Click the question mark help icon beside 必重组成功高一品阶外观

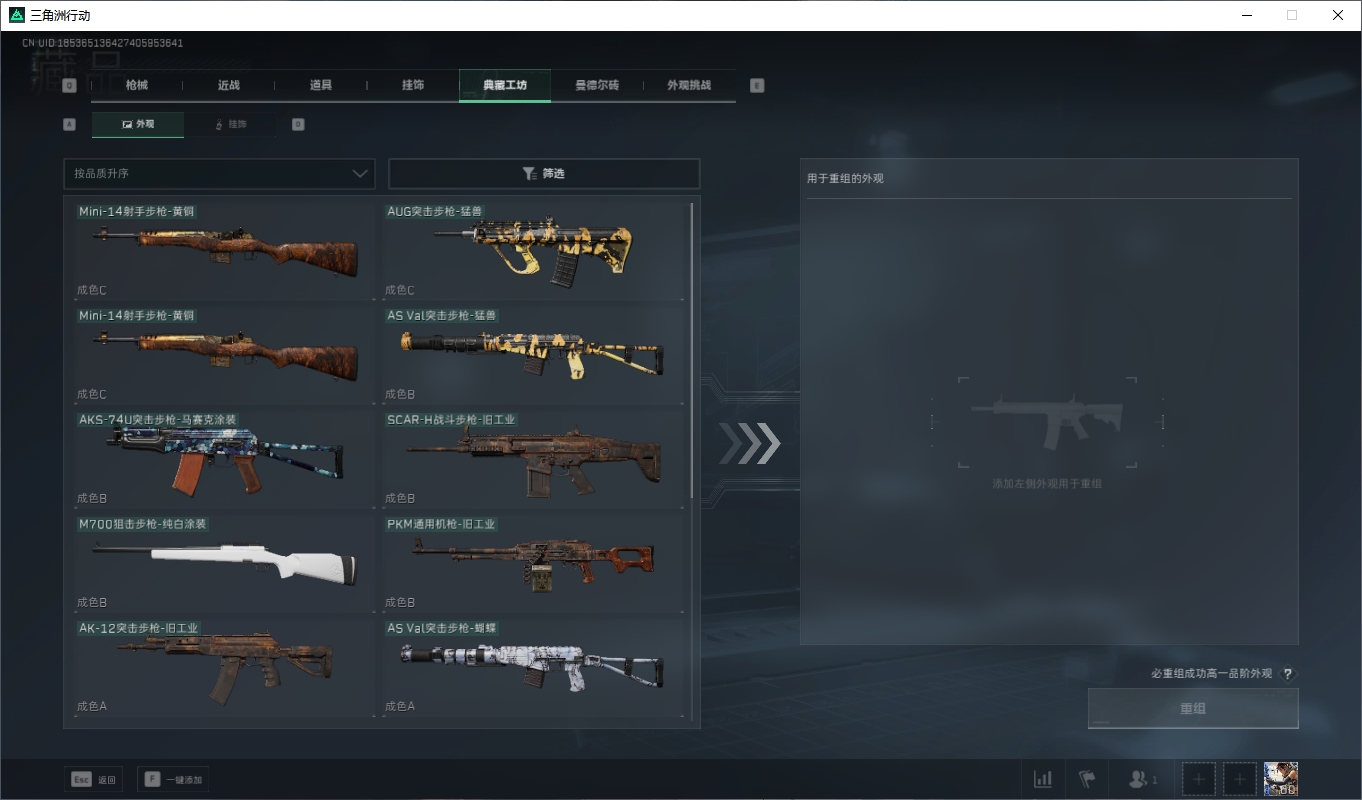click(1288, 674)
